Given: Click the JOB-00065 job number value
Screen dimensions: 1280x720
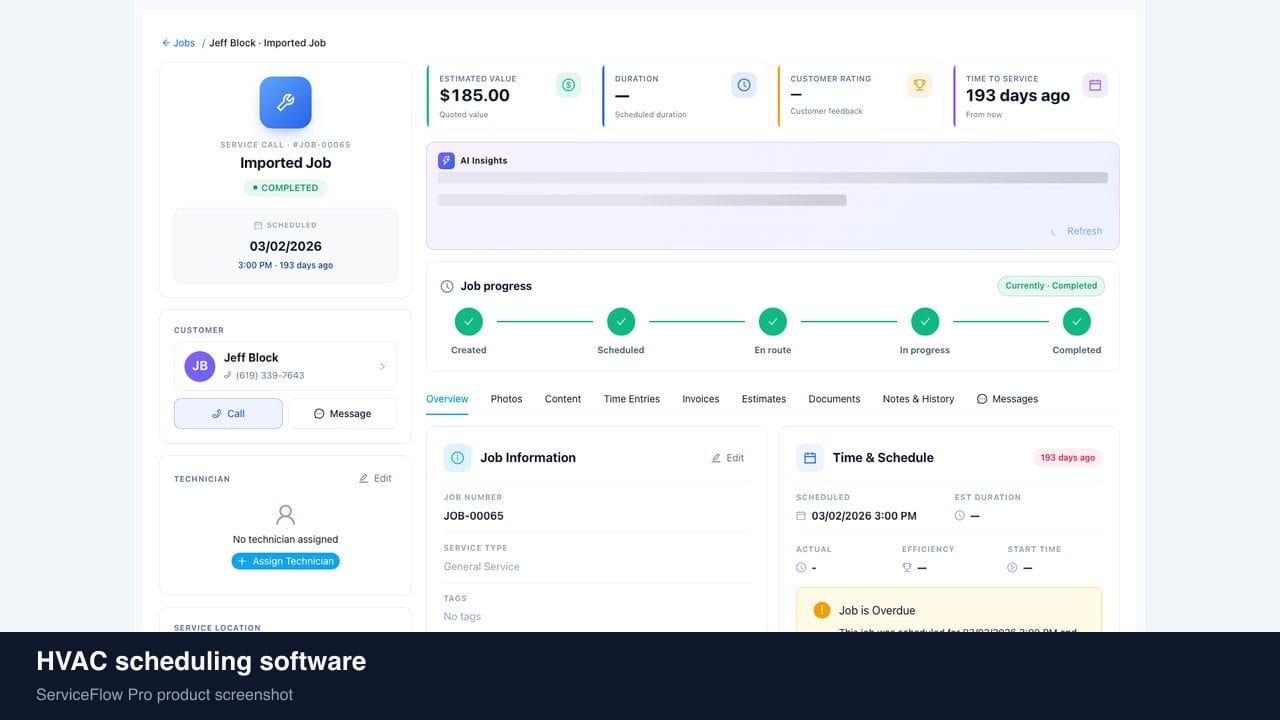Looking at the screenshot, I should coord(474,516).
